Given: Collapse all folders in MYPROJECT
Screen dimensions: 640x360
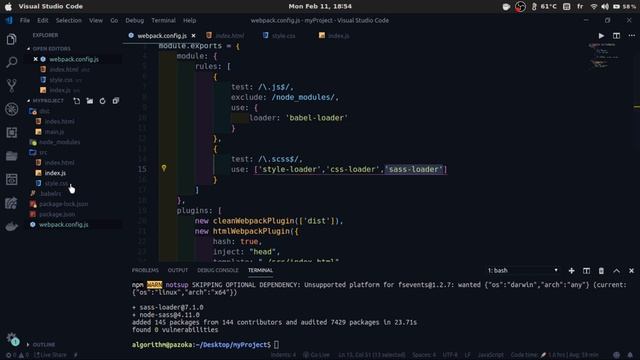Looking at the screenshot, I should (x=116, y=101).
